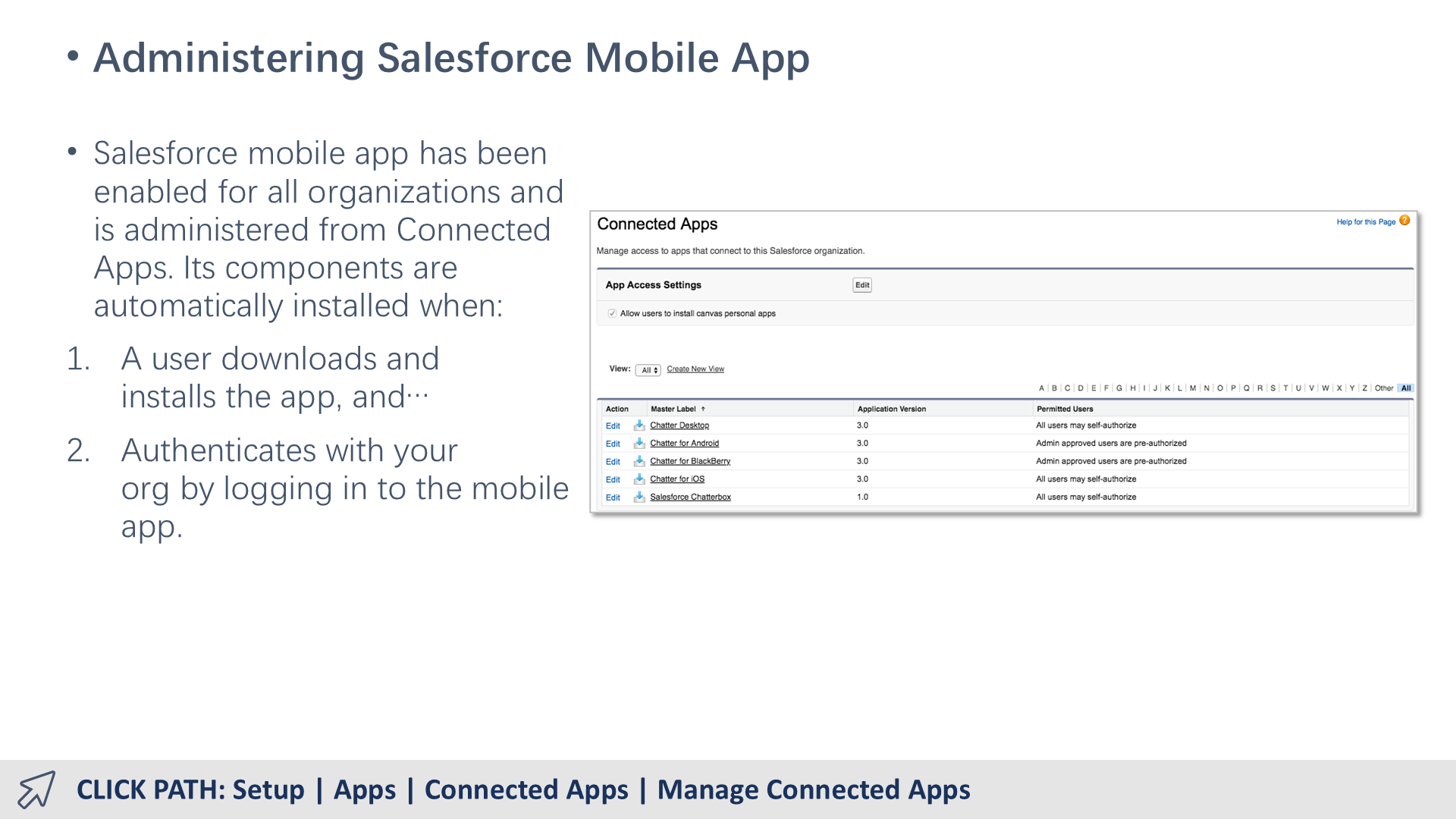Click Chatter Desktop's self-authorize users text

pos(1086,425)
